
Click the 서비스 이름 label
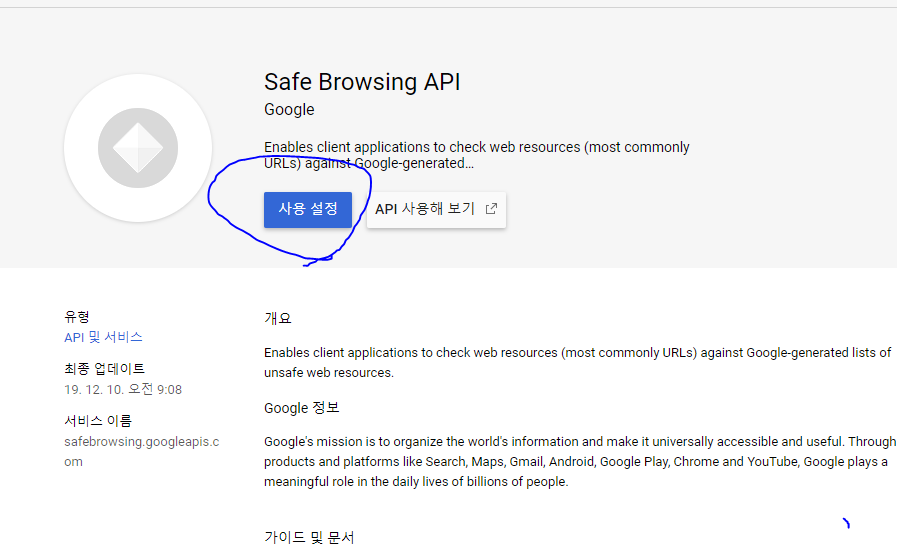click(x=98, y=421)
